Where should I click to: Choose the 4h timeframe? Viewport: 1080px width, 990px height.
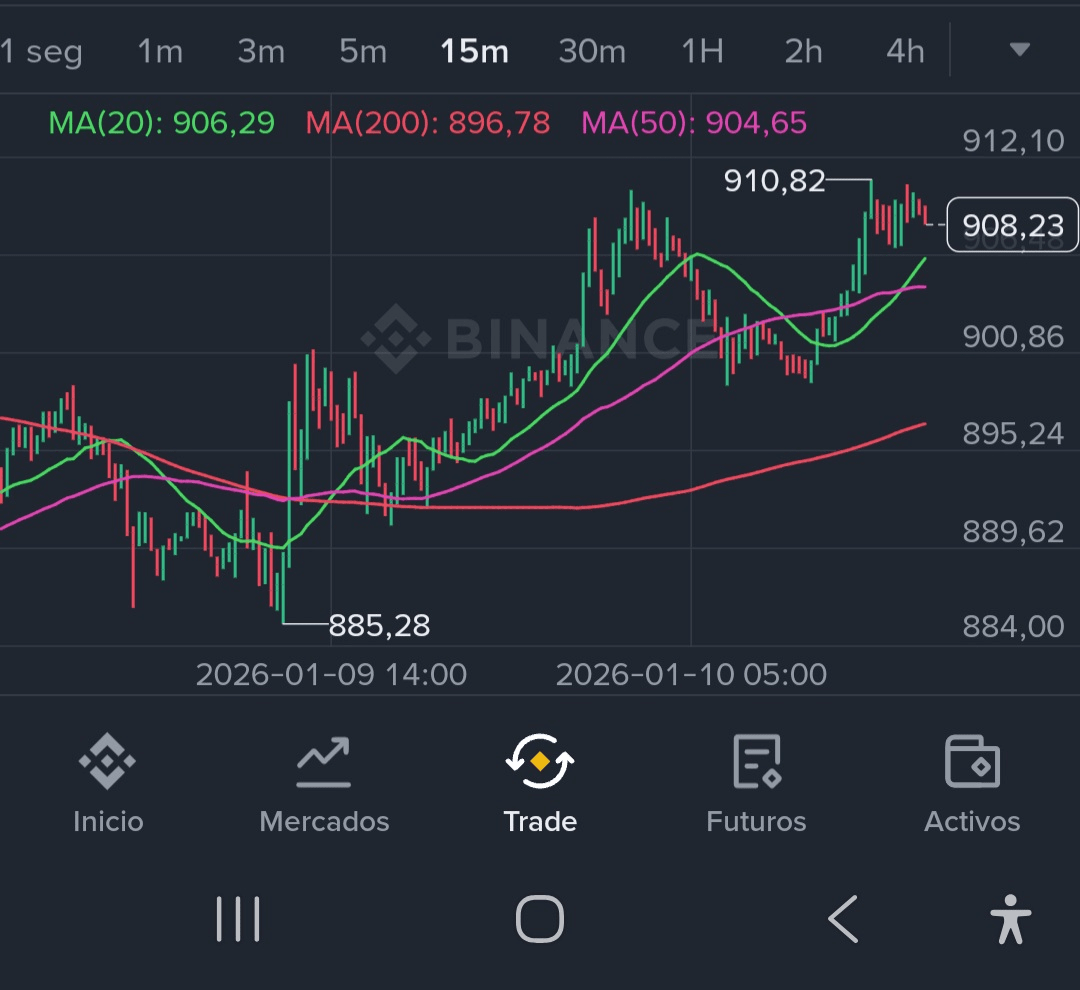905,52
